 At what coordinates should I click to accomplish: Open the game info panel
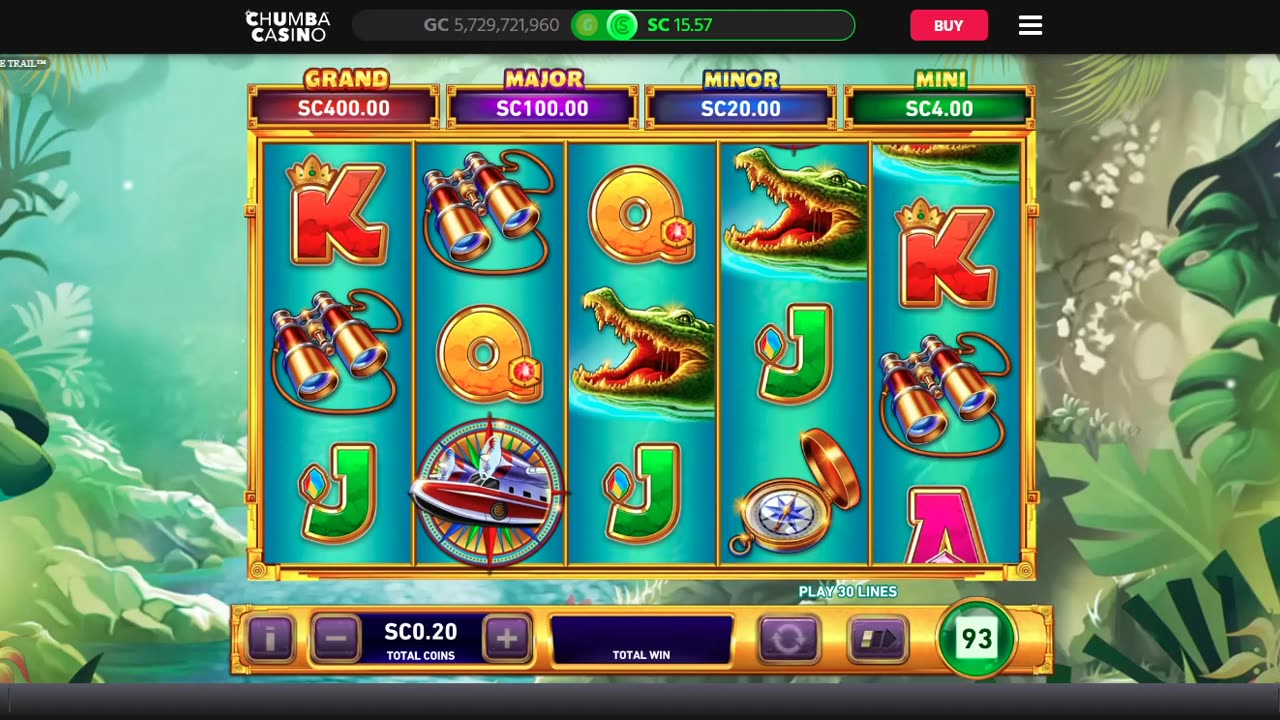pos(270,638)
